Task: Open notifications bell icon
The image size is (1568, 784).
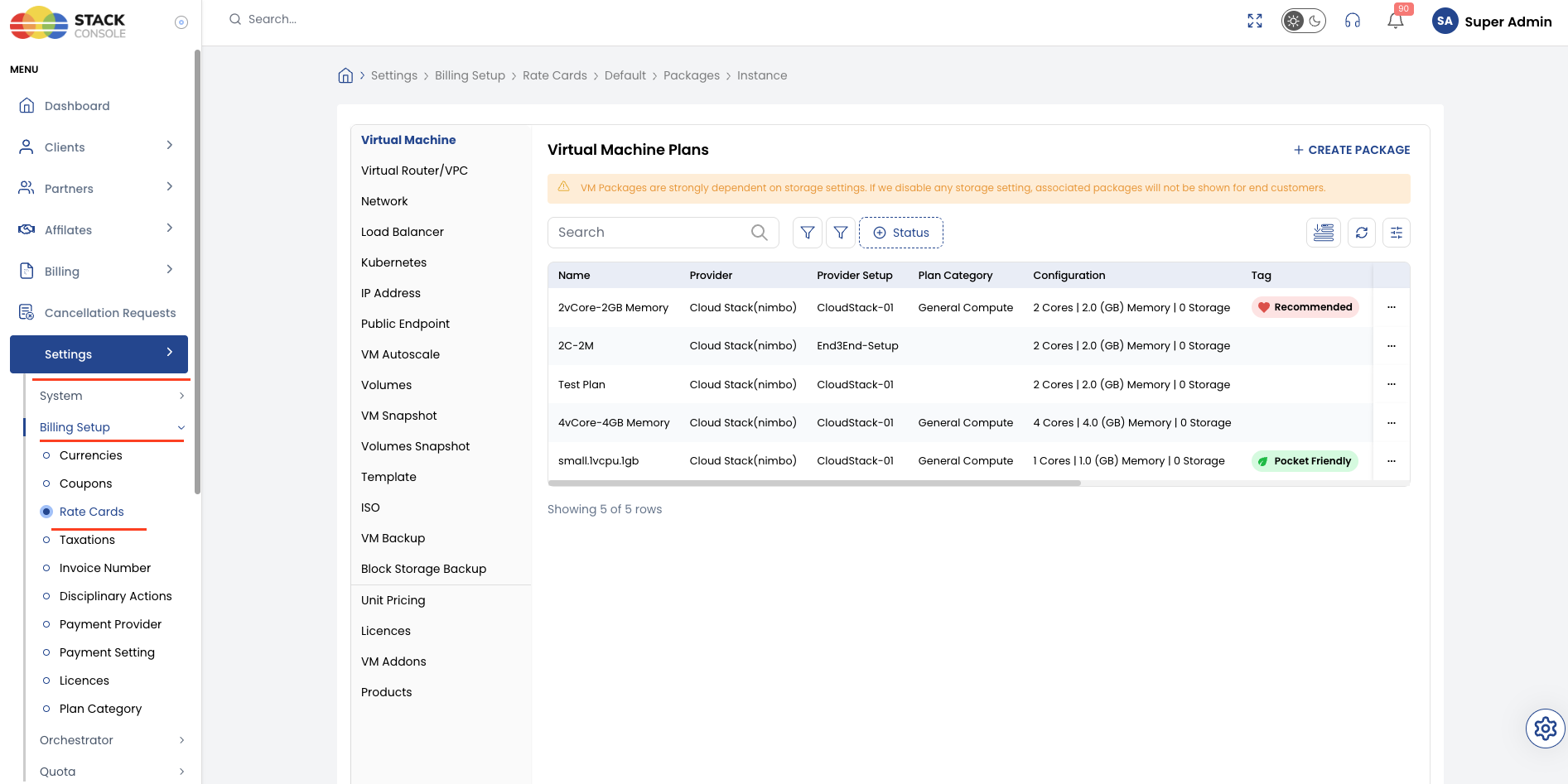Action: pos(1396,21)
